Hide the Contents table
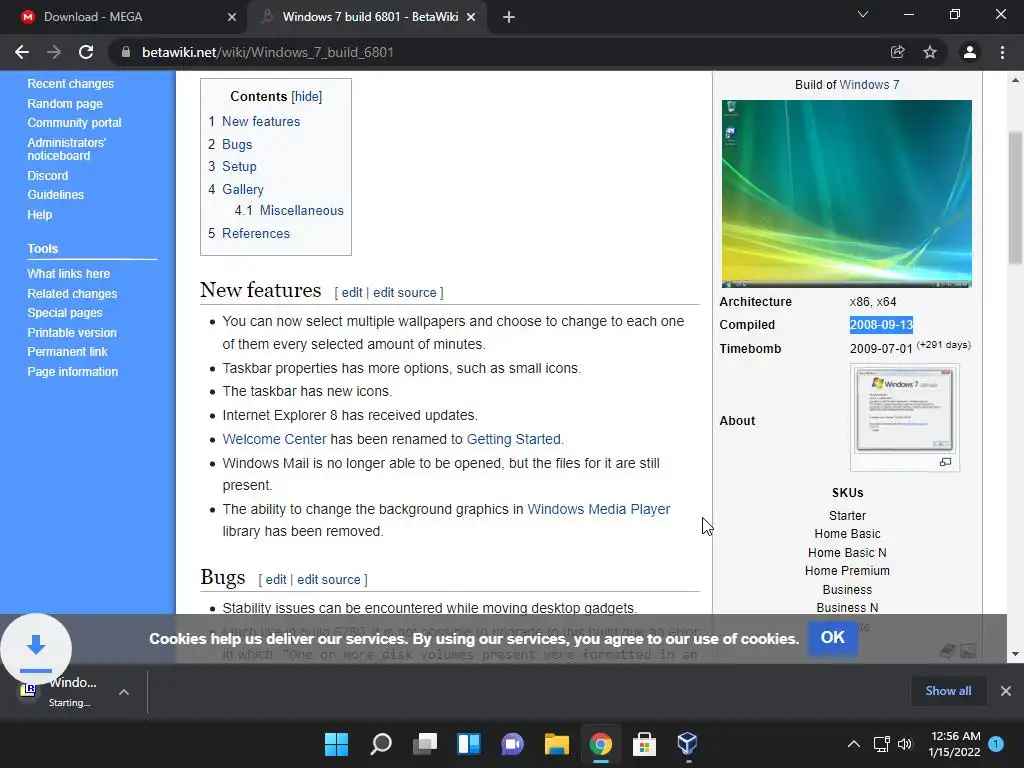The image size is (1024, 768). pos(307,97)
